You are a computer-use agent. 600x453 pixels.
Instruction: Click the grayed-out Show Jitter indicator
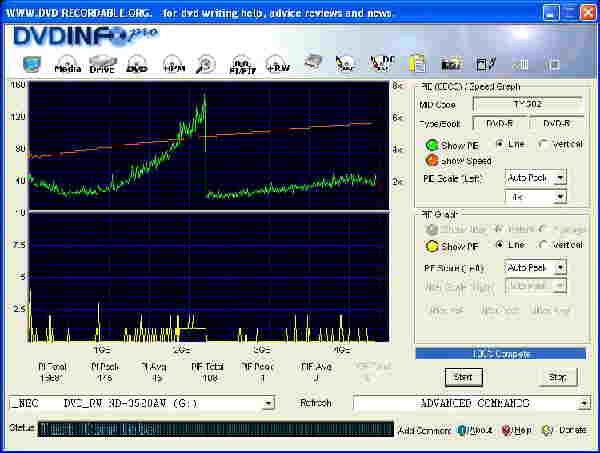pos(432,230)
